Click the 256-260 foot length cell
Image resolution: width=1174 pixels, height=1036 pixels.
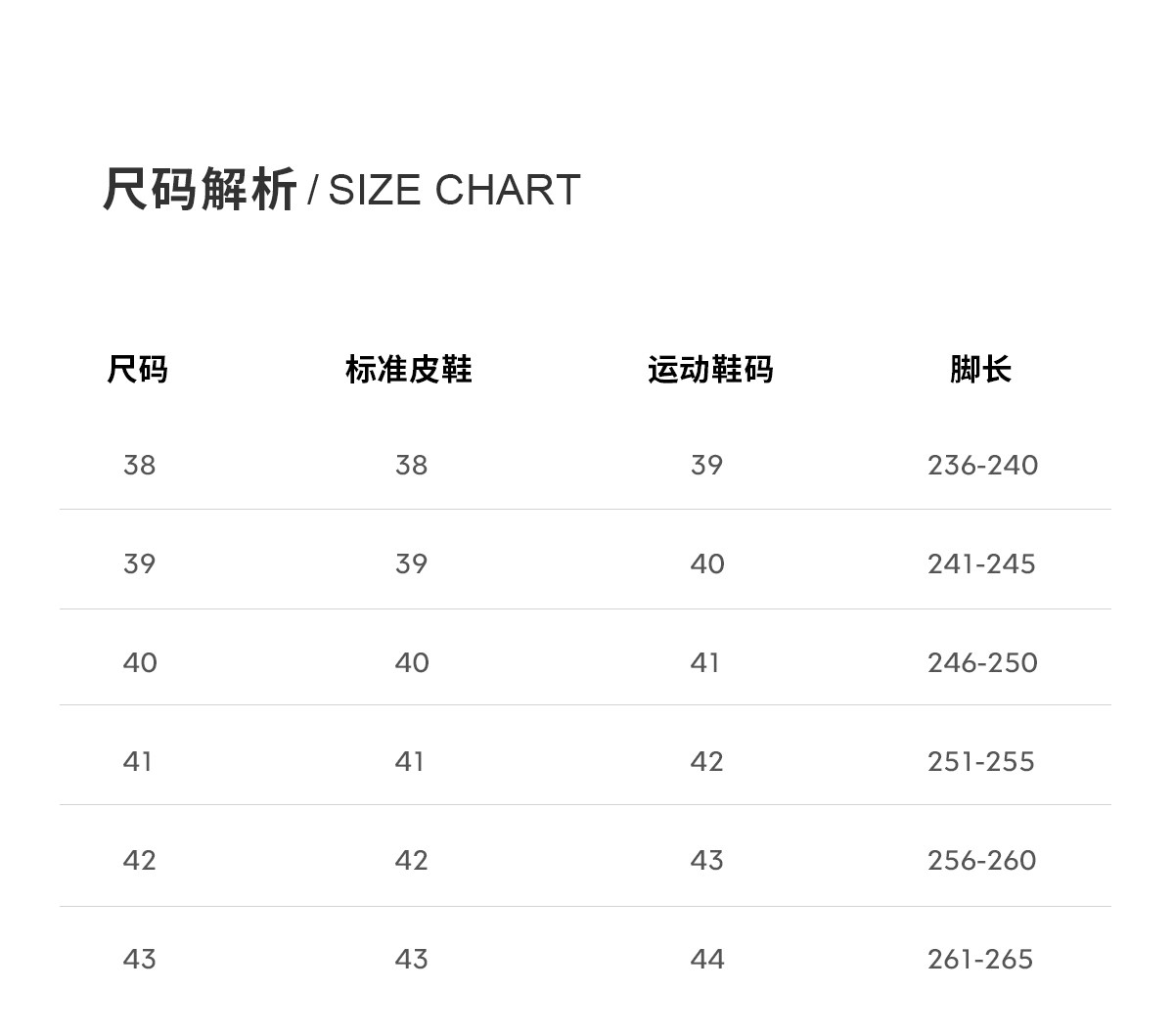coord(981,861)
